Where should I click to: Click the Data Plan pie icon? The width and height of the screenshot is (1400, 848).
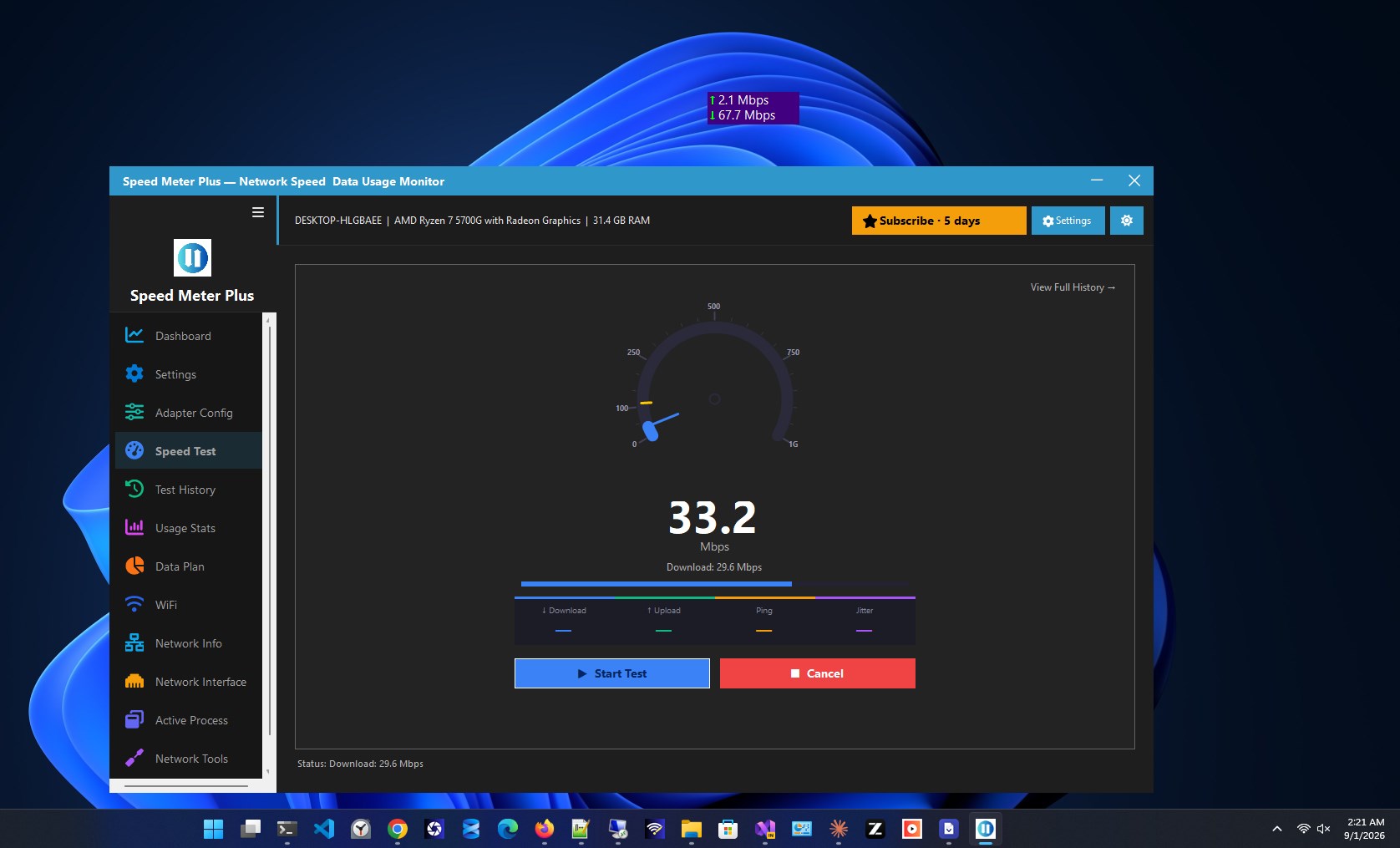pos(134,566)
